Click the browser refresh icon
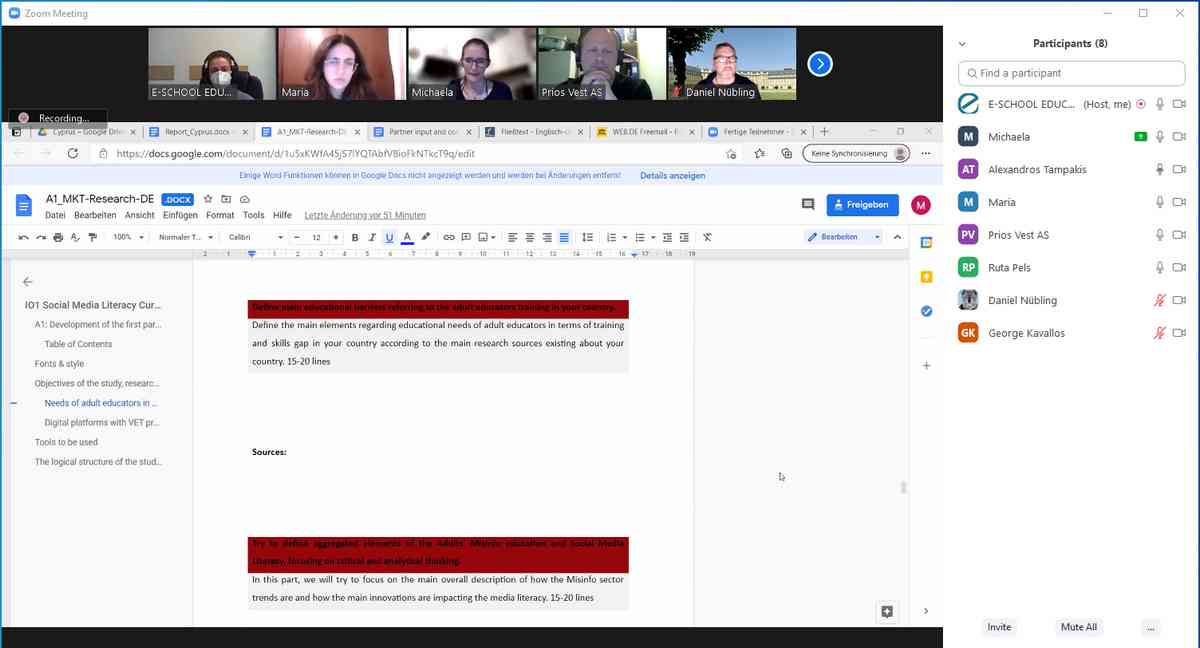Image resolution: width=1200 pixels, height=648 pixels. 72,153
